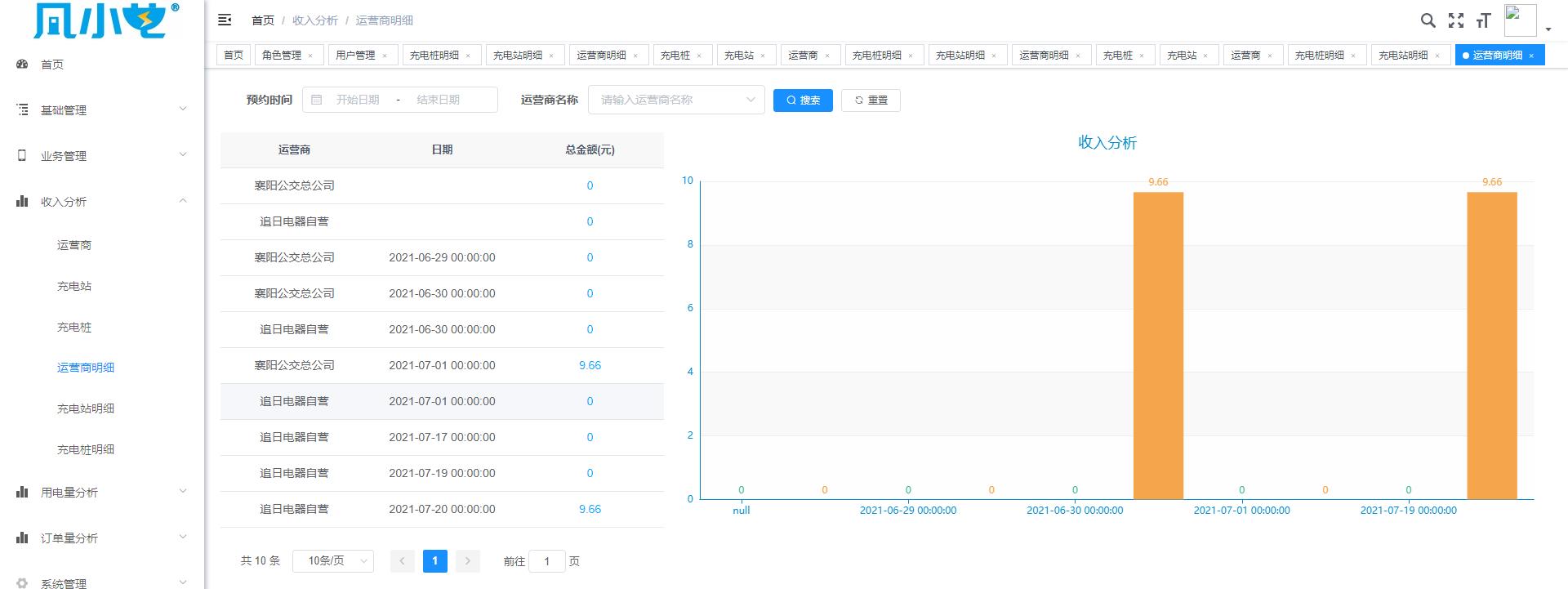Click the 重置 button

tap(871, 100)
